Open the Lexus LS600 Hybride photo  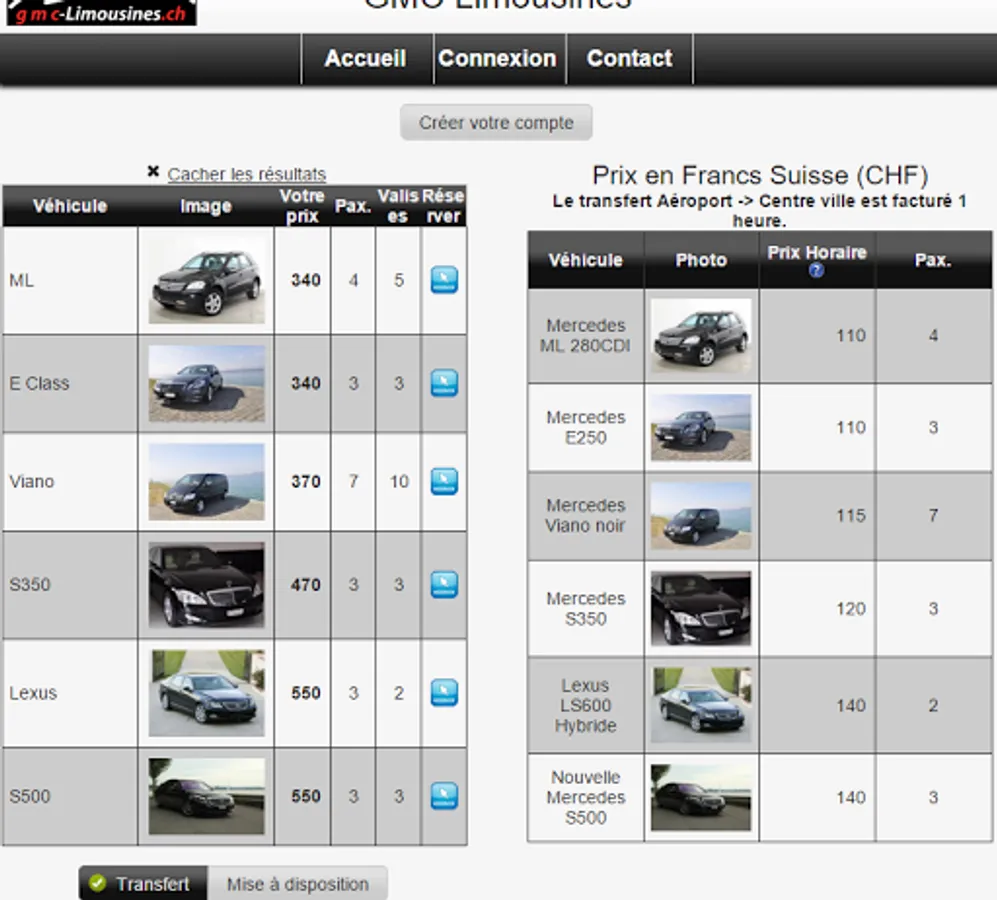[701, 705]
